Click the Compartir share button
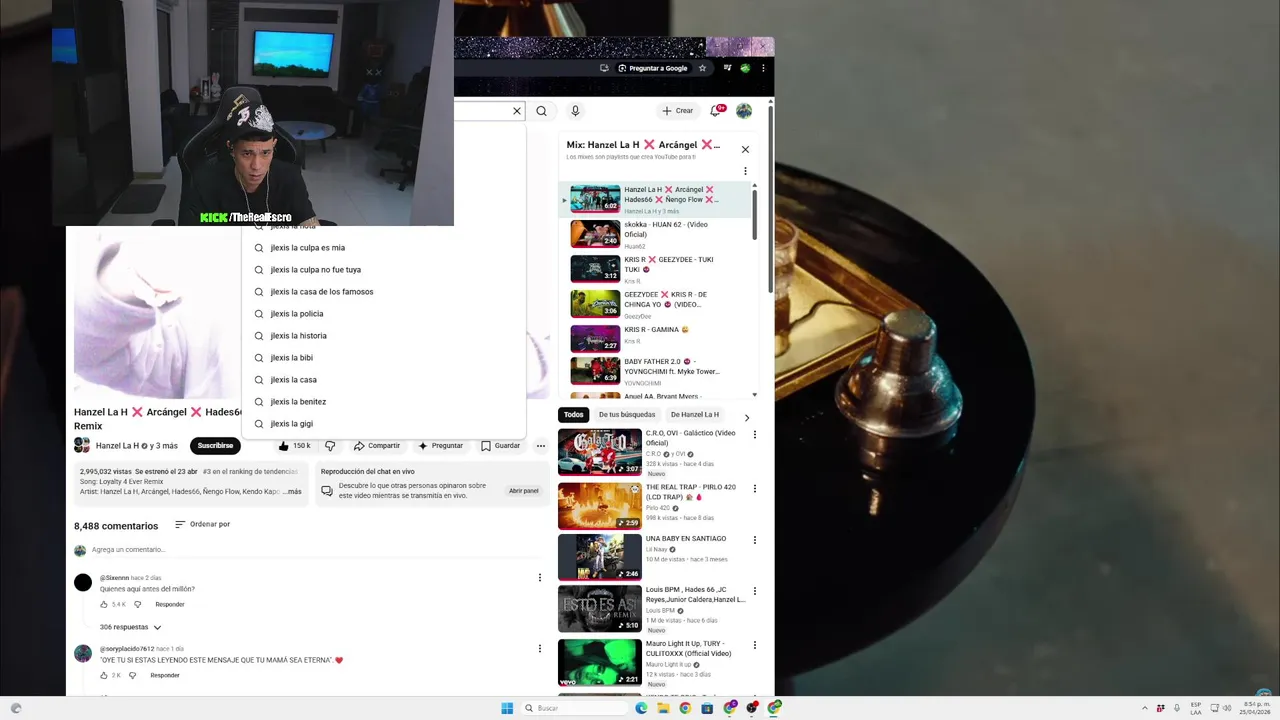 pos(377,446)
